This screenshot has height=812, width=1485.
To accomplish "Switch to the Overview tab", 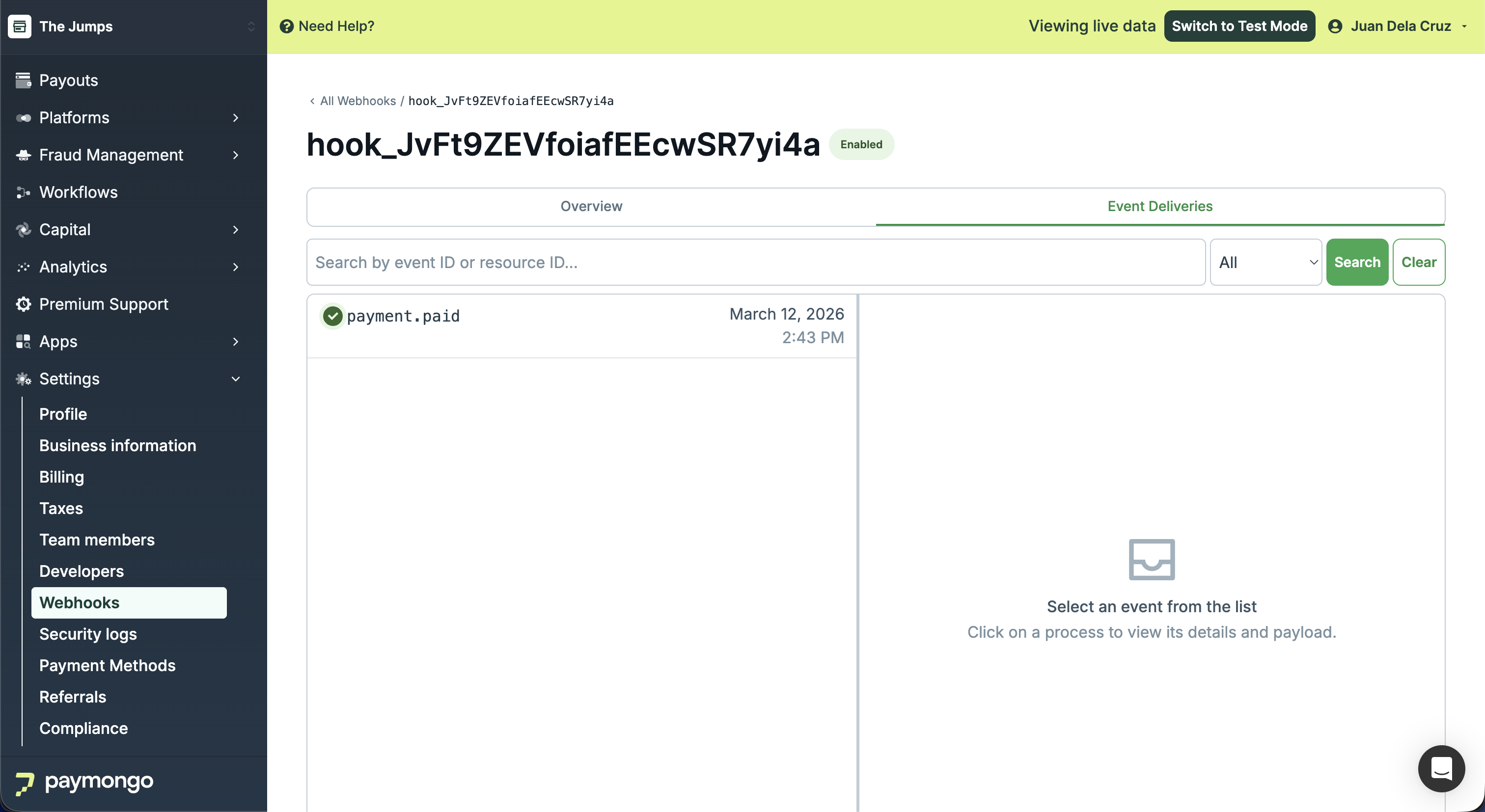I will 591,206.
